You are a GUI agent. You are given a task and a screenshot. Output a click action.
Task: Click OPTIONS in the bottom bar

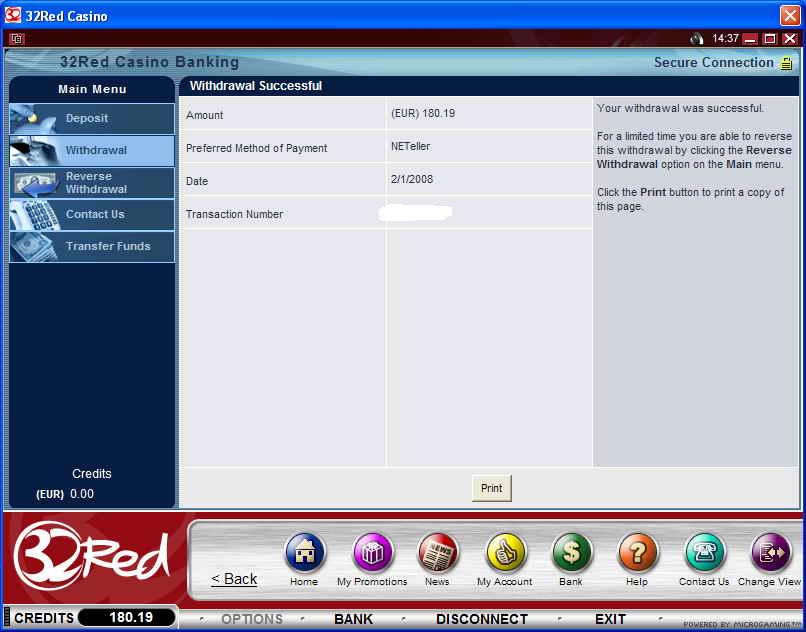point(252,619)
